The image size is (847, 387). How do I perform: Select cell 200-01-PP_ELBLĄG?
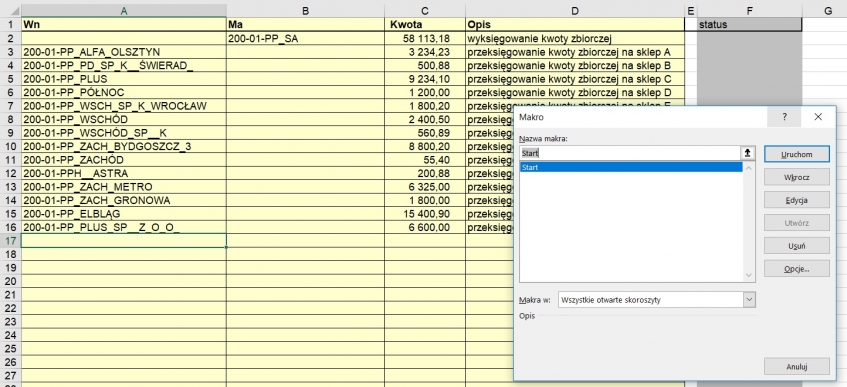pos(124,214)
